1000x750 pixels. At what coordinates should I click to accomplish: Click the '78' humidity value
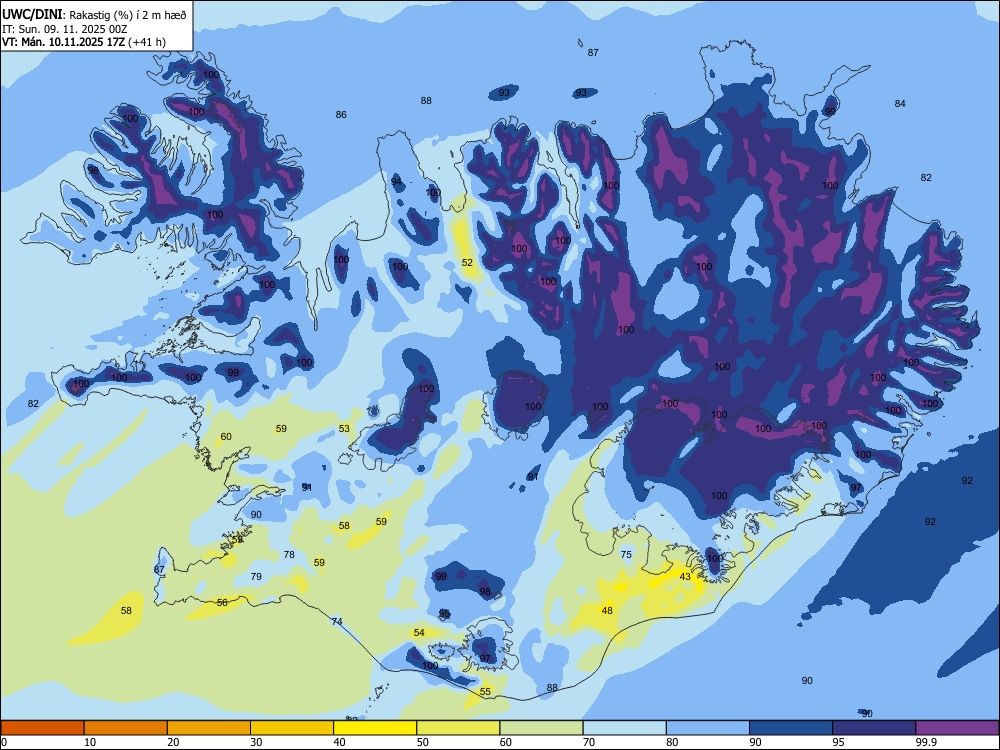pyautogui.click(x=289, y=554)
